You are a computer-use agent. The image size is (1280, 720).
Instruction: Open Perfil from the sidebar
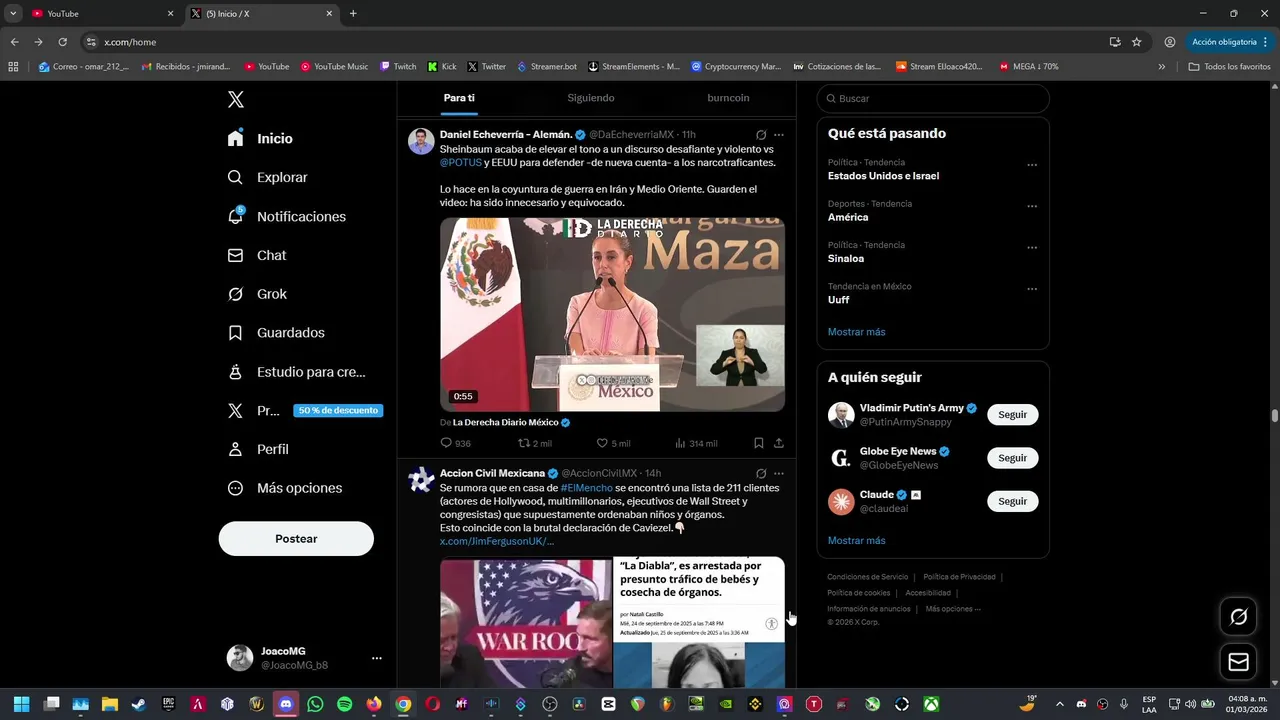tap(259, 449)
